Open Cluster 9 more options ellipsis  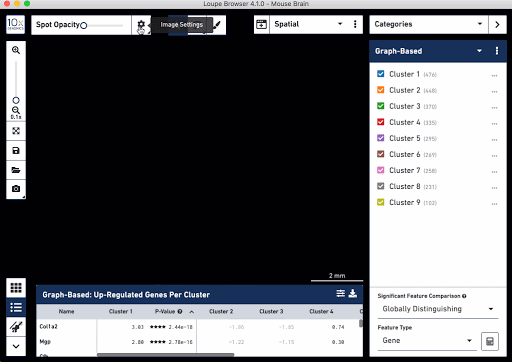pos(494,204)
